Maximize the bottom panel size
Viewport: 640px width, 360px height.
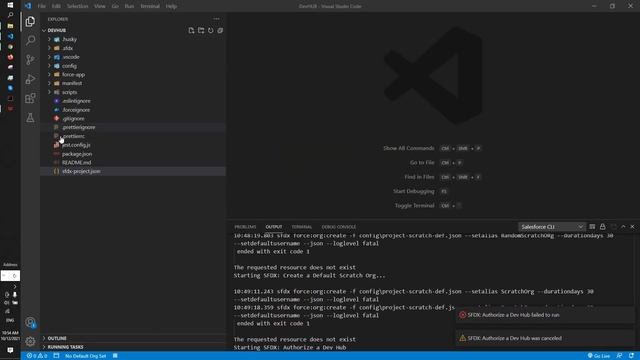pos(623,227)
